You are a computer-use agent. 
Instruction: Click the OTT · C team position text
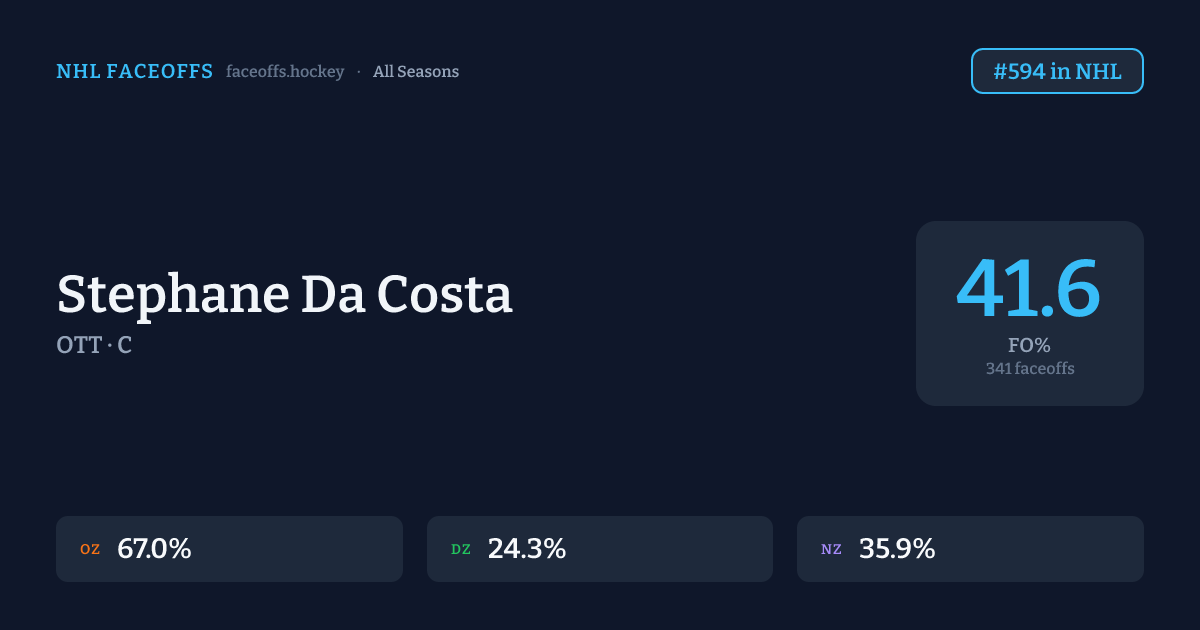tap(94, 346)
